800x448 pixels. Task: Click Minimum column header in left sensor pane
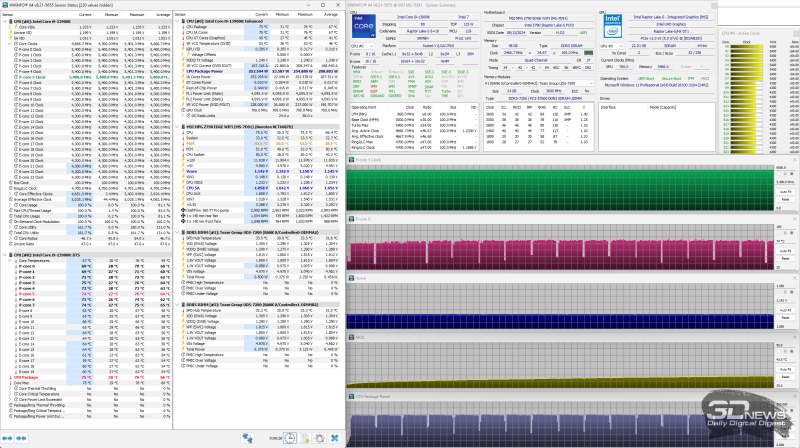[x=106, y=15]
